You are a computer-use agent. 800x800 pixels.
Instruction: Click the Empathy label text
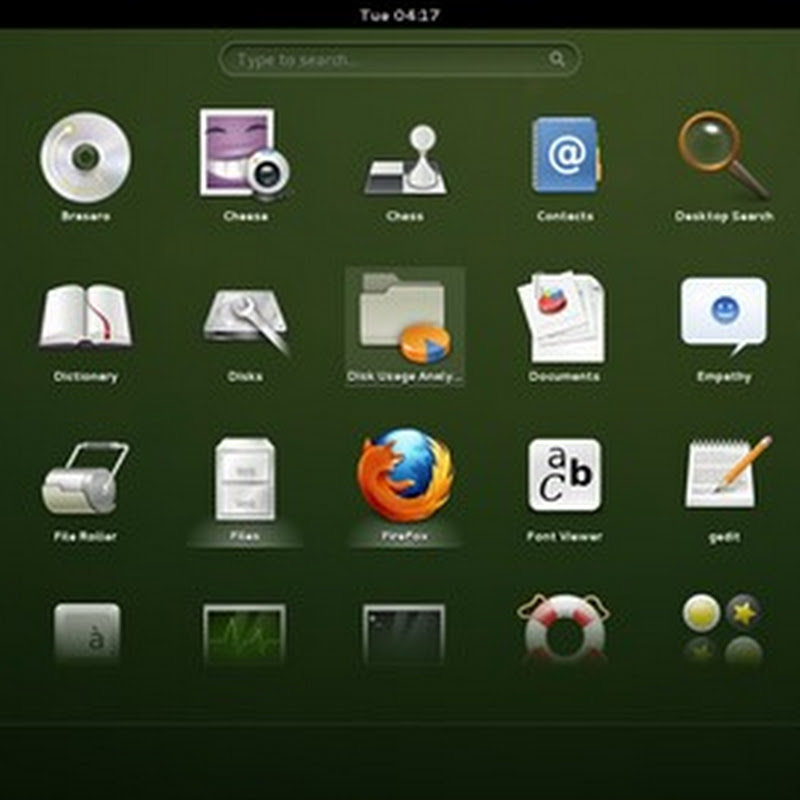click(x=724, y=377)
